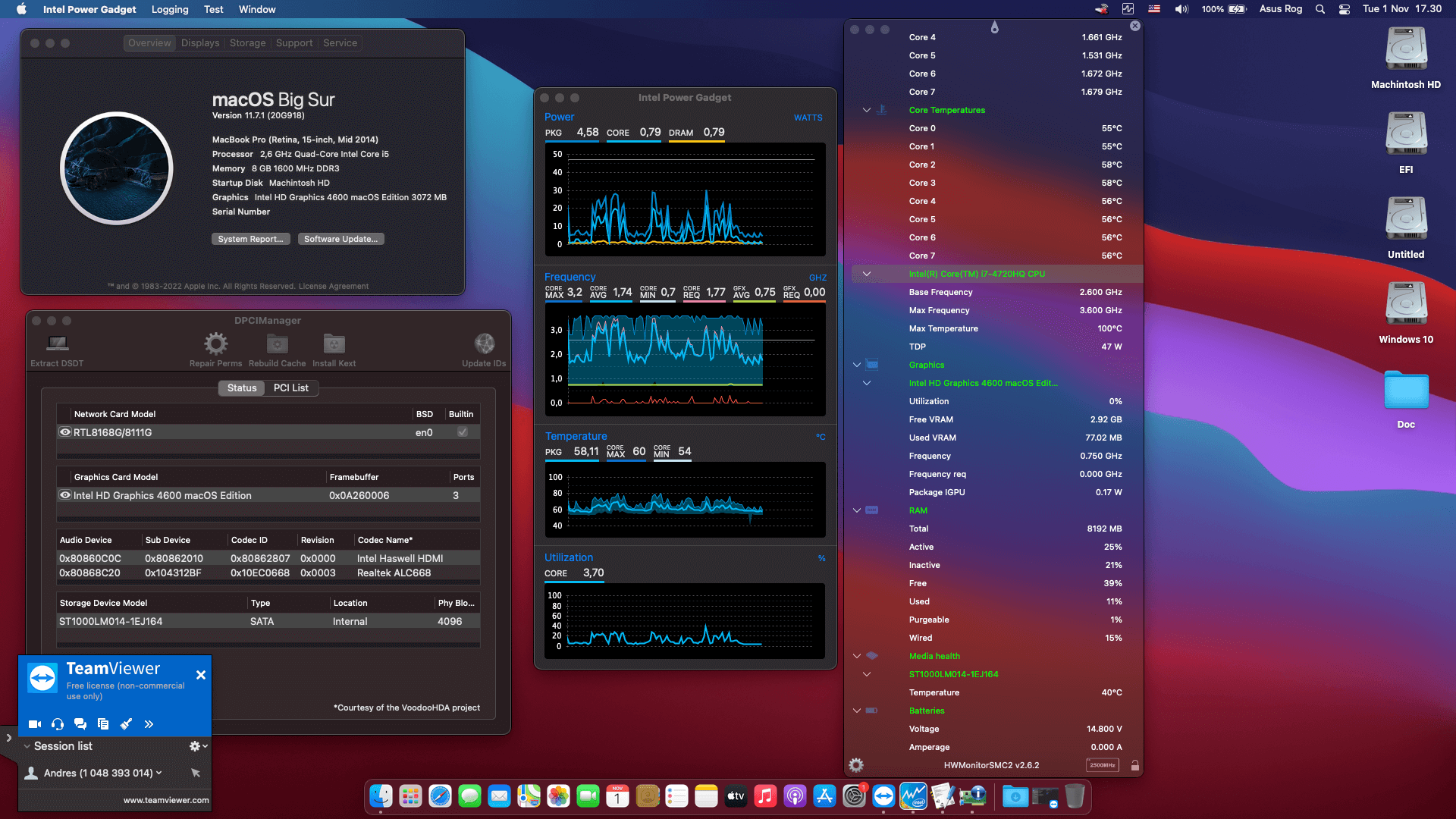Close TeamViewer panel with X

click(x=201, y=675)
